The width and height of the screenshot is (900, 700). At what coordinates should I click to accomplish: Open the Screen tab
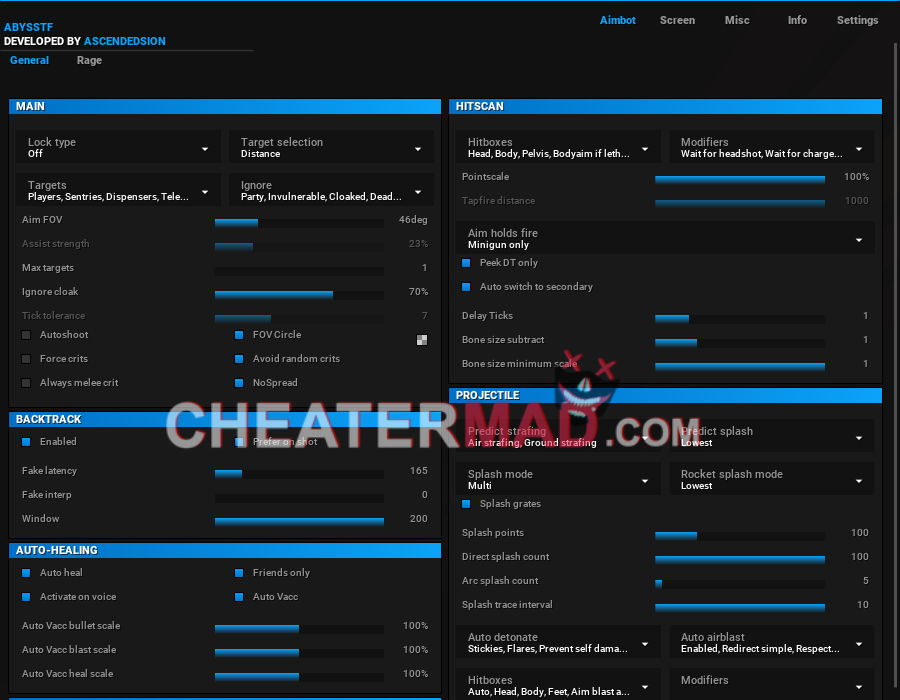pyautogui.click(x=677, y=20)
